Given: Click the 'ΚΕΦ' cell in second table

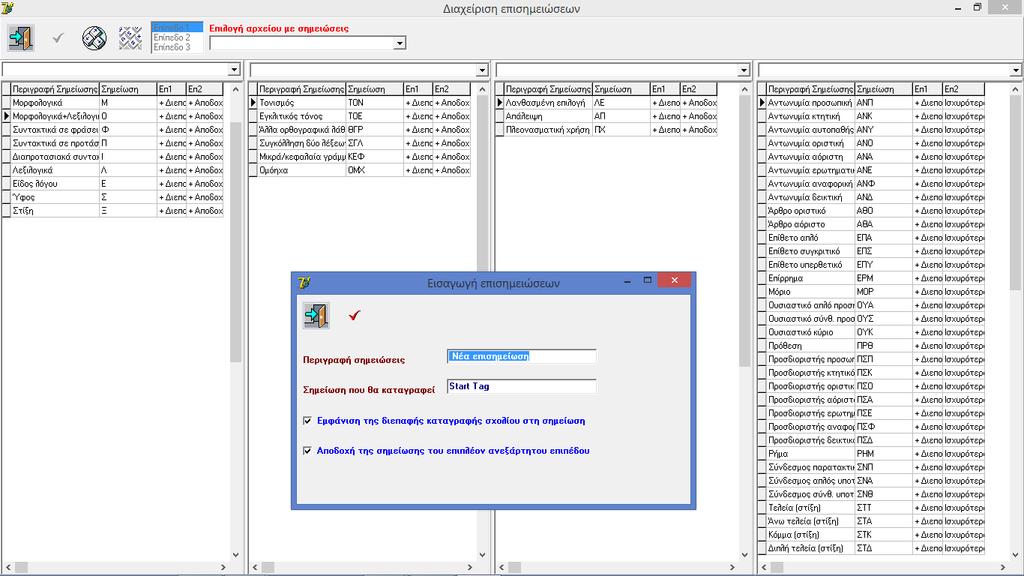Looking at the screenshot, I should click(374, 157).
